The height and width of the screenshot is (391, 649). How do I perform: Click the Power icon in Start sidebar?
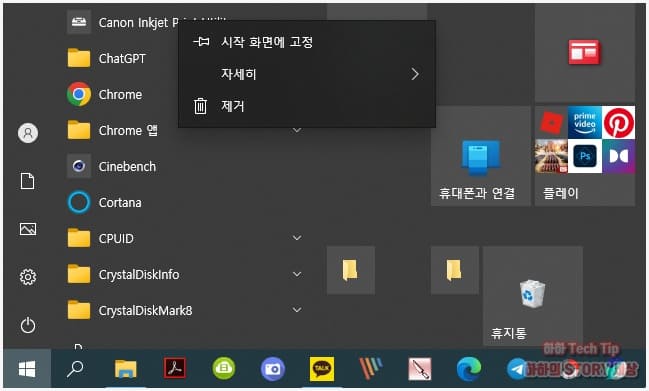click(x=28, y=325)
